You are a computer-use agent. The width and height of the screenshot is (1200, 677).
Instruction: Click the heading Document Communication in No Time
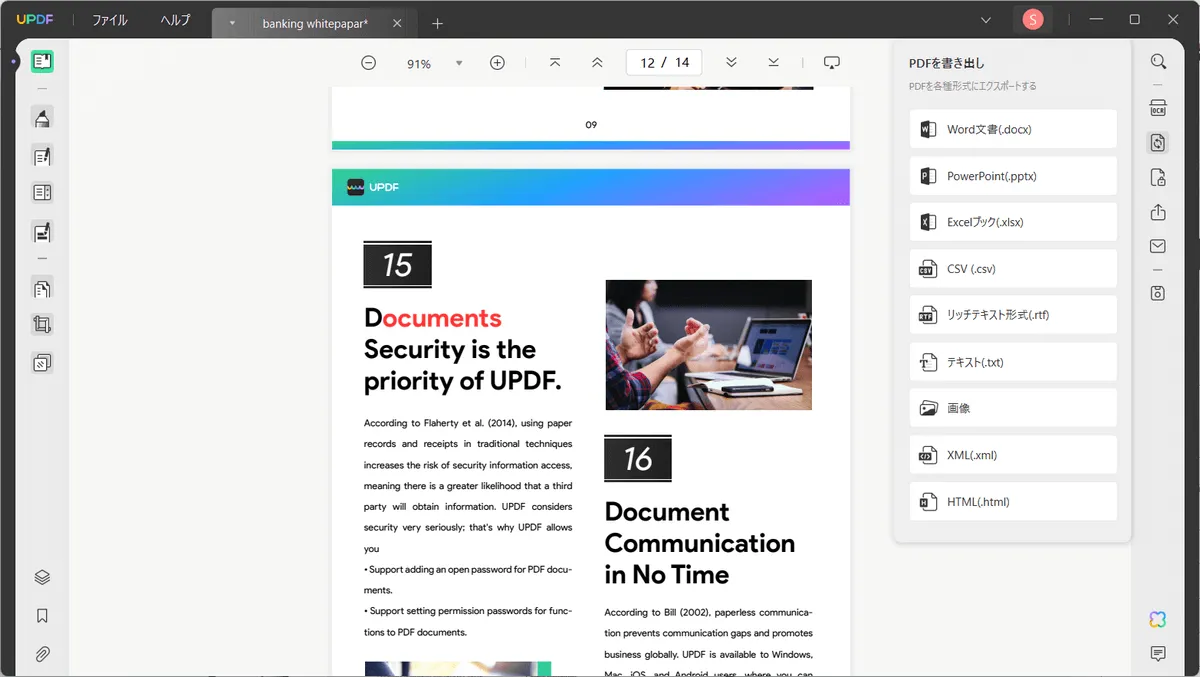tap(700, 543)
